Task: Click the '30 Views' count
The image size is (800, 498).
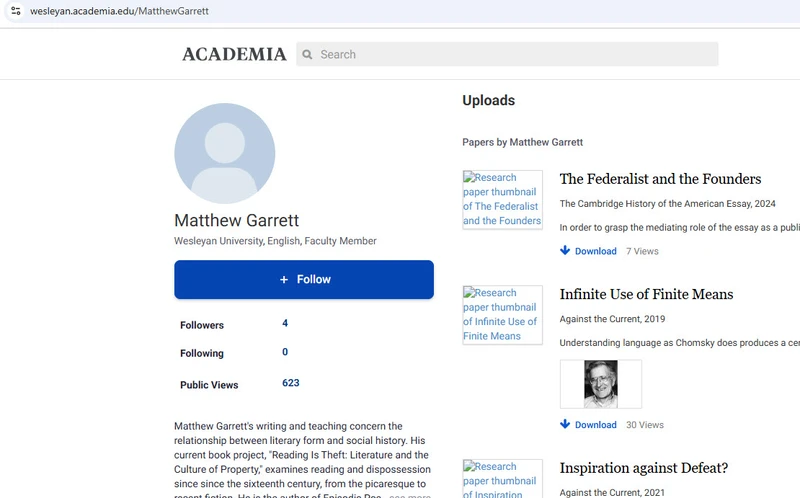Action: click(645, 425)
